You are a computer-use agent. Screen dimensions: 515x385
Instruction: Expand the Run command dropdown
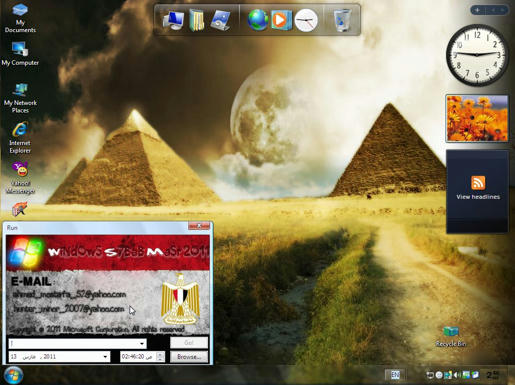coord(142,343)
